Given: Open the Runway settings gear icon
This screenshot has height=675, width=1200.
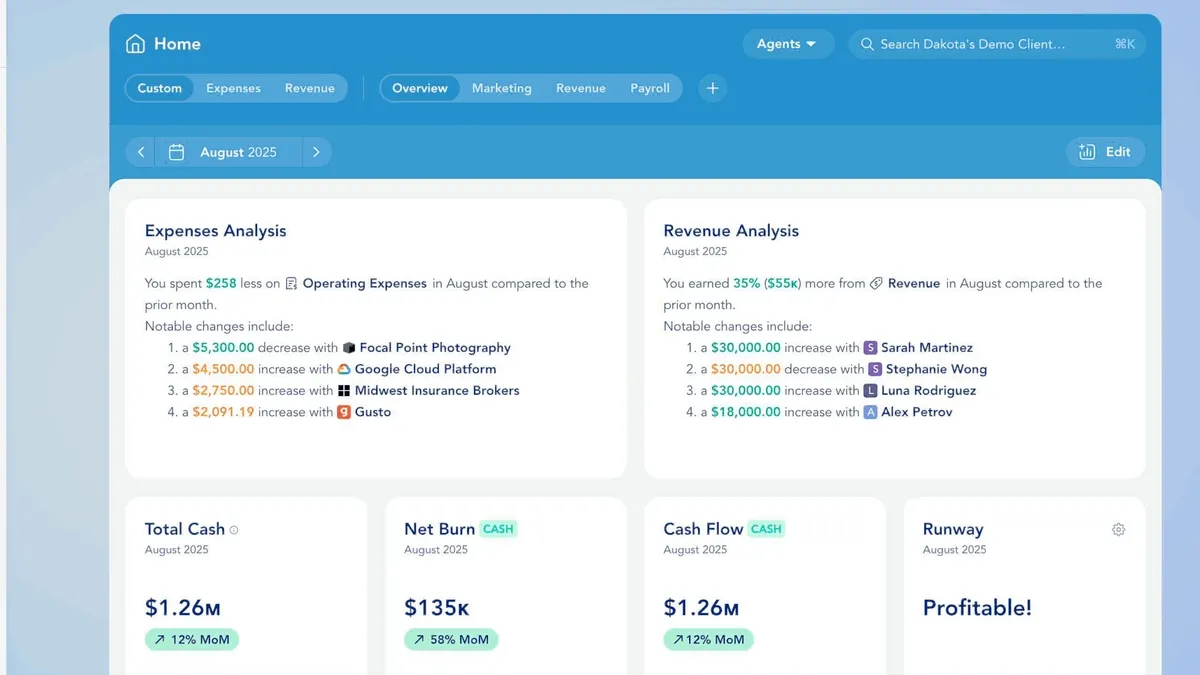Looking at the screenshot, I should point(1118,530).
